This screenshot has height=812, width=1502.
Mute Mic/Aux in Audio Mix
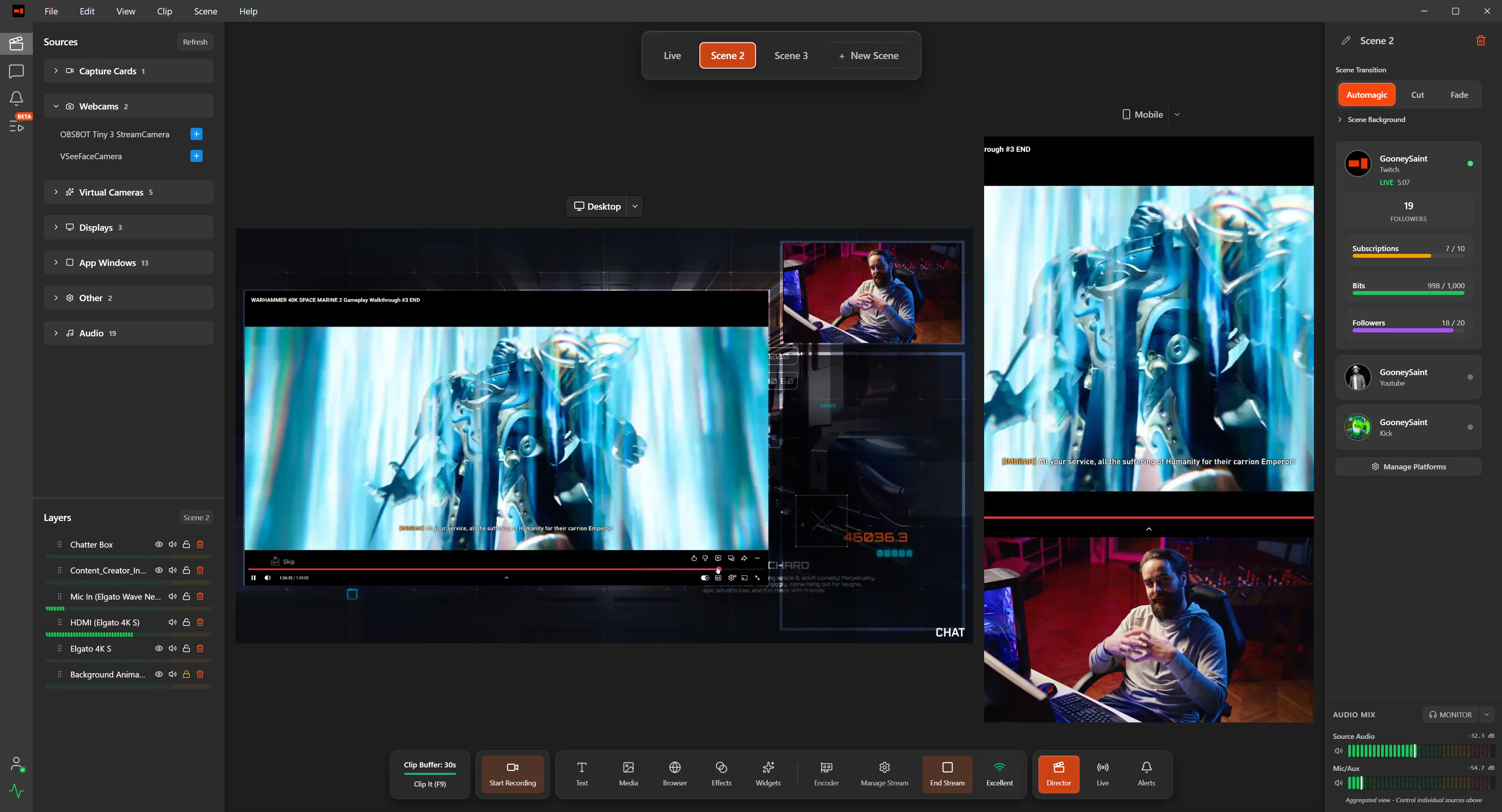click(x=1338, y=783)
